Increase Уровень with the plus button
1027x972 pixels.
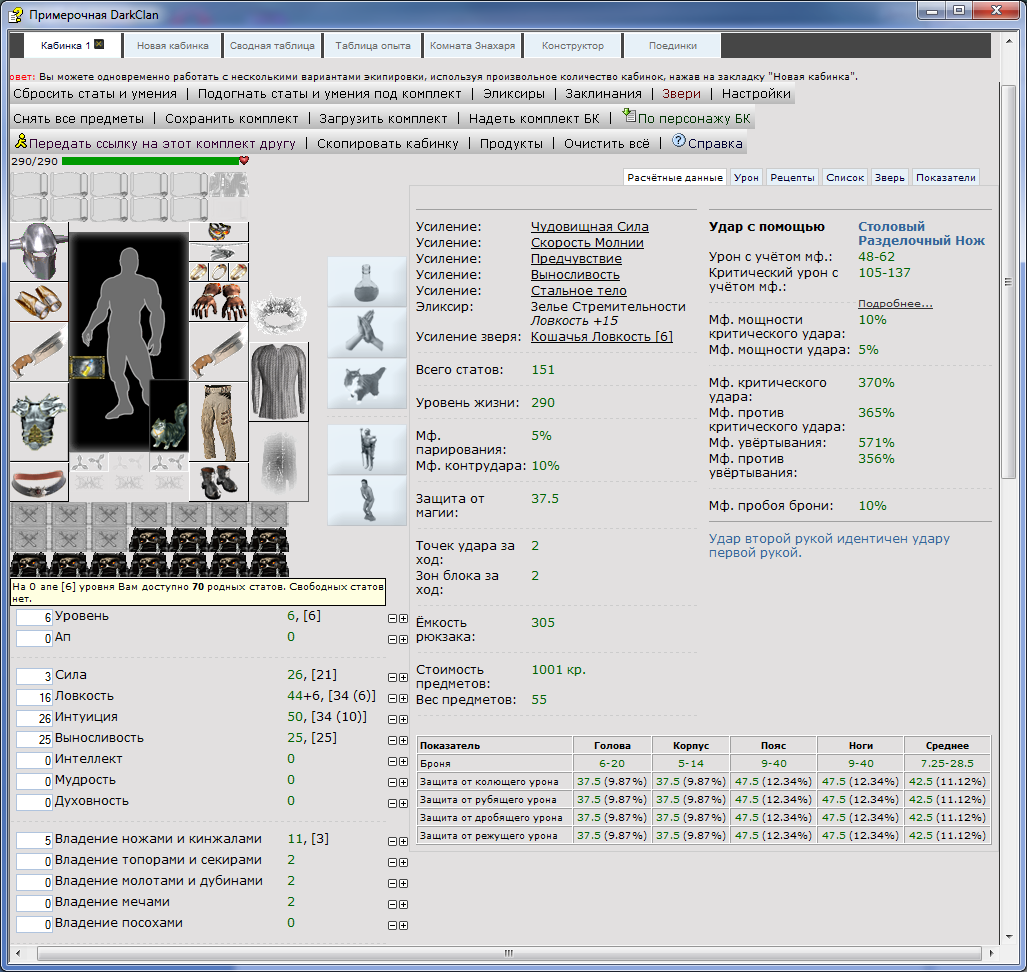pos(403,618)
